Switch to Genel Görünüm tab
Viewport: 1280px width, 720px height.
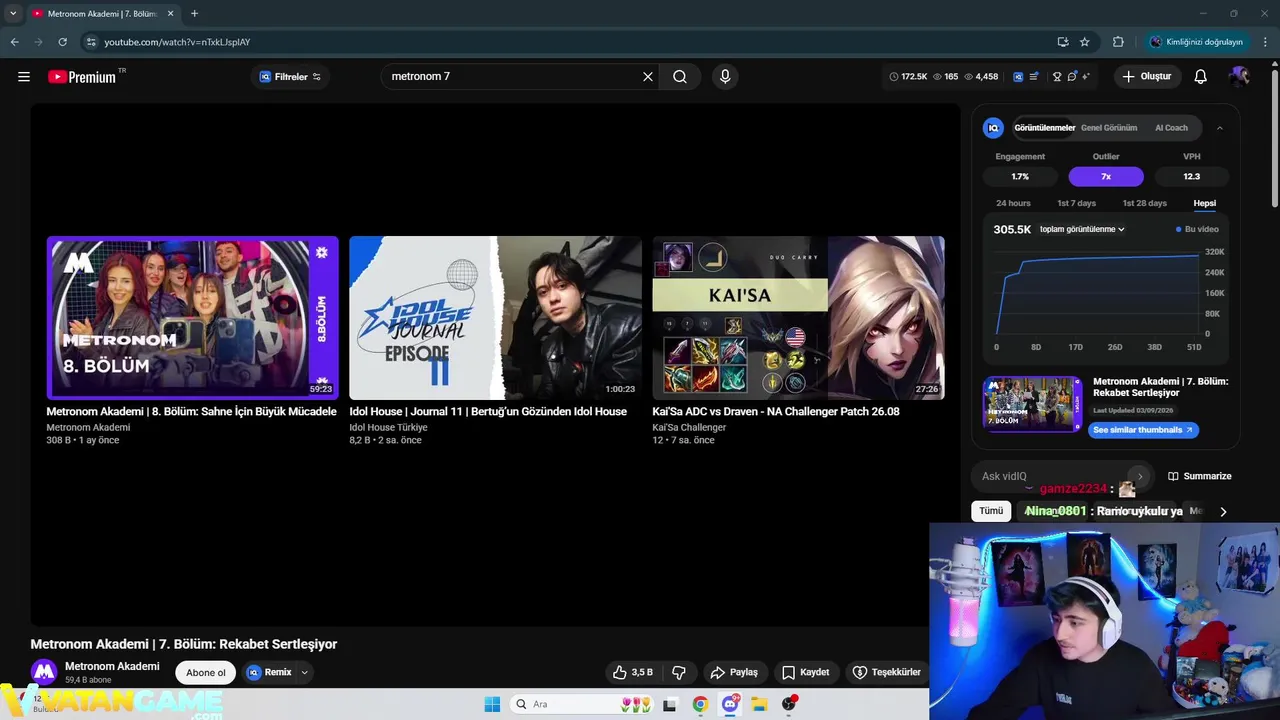tap(1109, 128)
